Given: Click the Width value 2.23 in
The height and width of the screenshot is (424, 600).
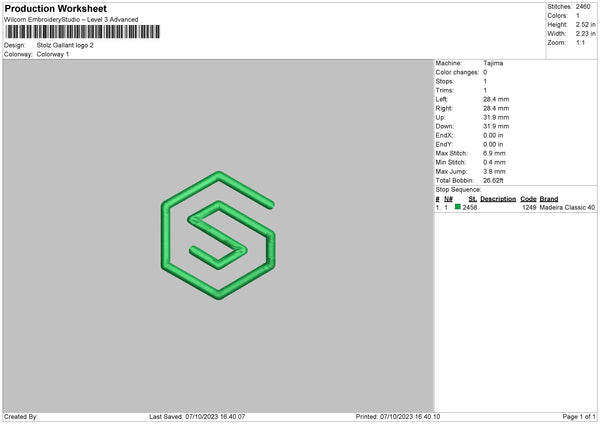Looking at the screenshot, I should tap(585, 34).
